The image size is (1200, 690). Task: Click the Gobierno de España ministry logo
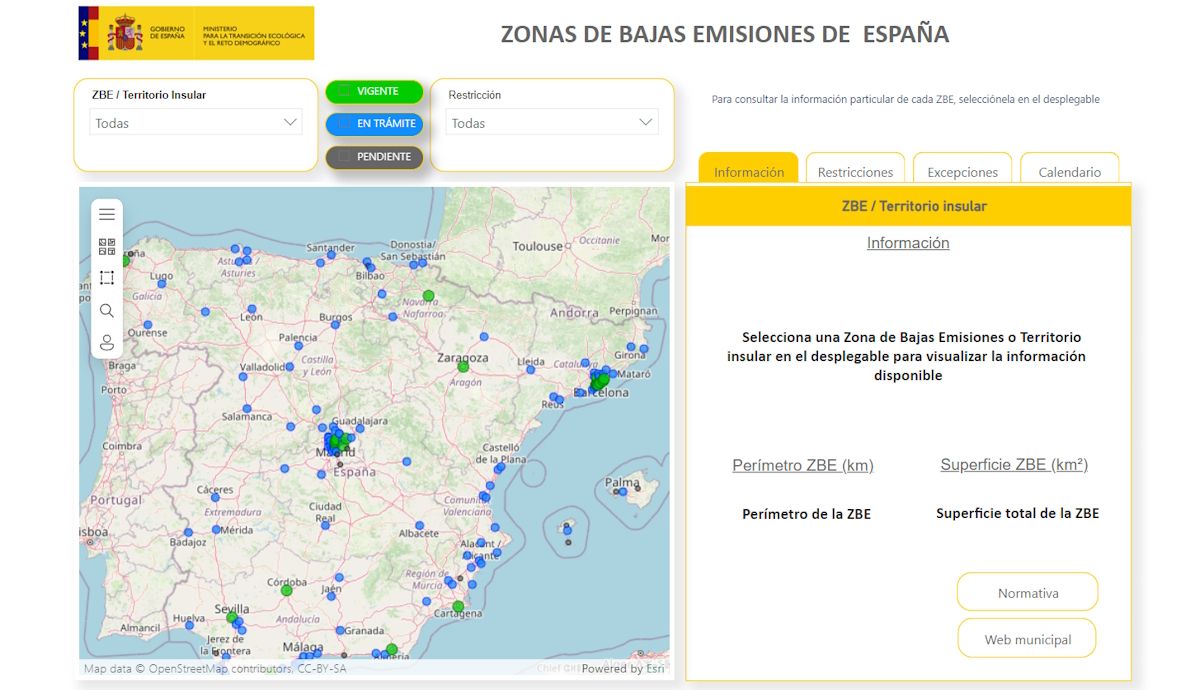196,33
